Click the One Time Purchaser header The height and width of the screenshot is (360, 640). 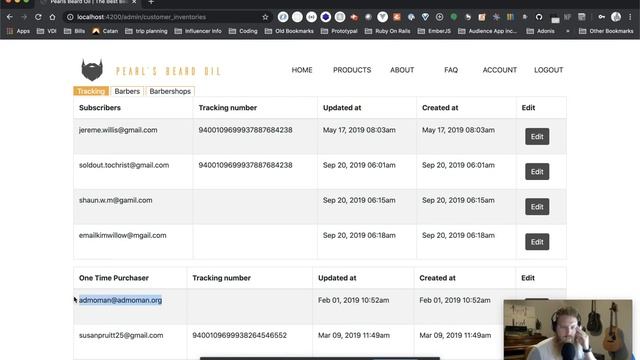click(x=114, y=278)
